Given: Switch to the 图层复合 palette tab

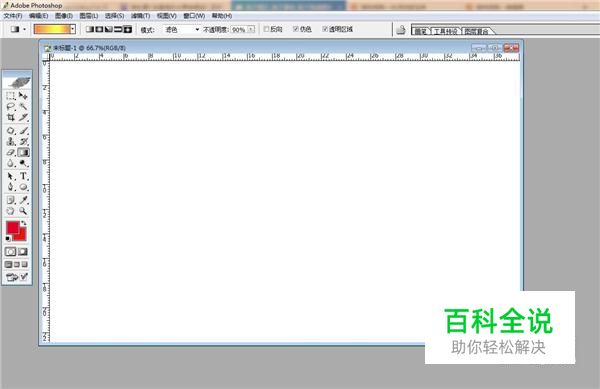Looking at the screenshot, I should coord(477,31).
